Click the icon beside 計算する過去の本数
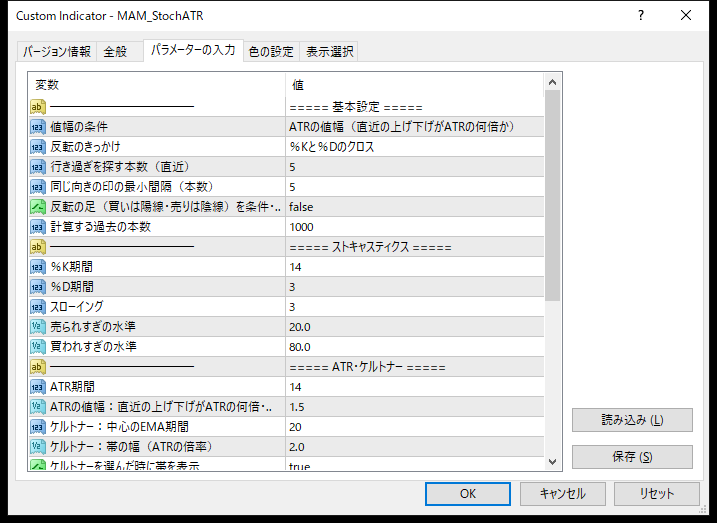The height and width of the screenshot is (523, 717). coord(38,227)
